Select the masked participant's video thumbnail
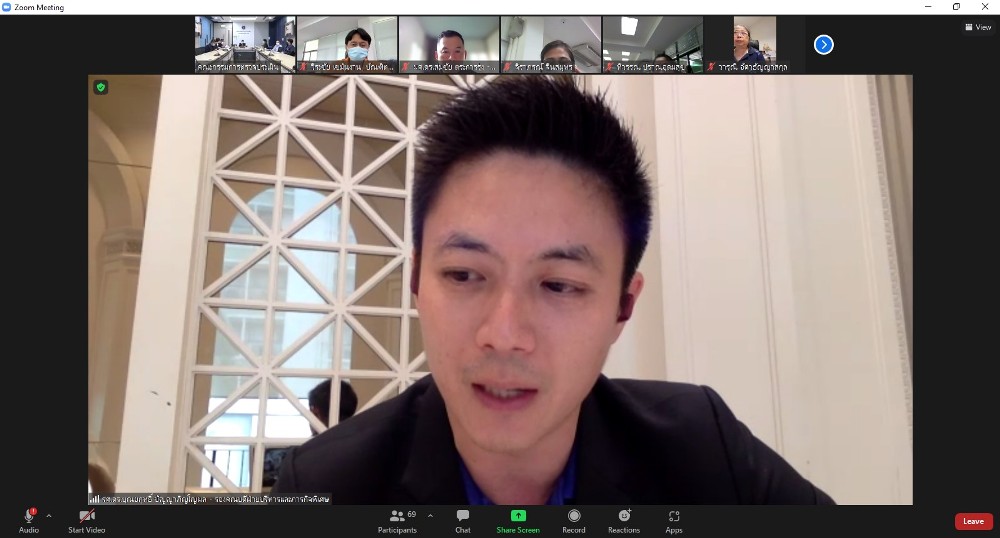The height and width of the screenshot is (538, 1000). click(x=347, y=44)
